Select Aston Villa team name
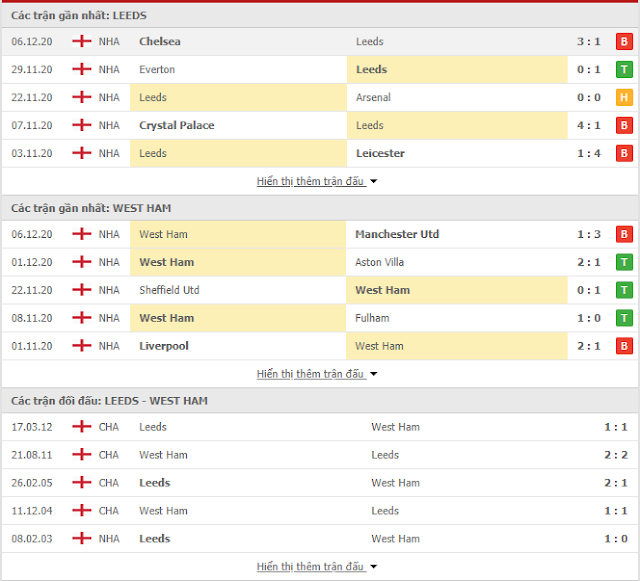The width and height of the screenshot is (640, 581). [x=379, y=262]
